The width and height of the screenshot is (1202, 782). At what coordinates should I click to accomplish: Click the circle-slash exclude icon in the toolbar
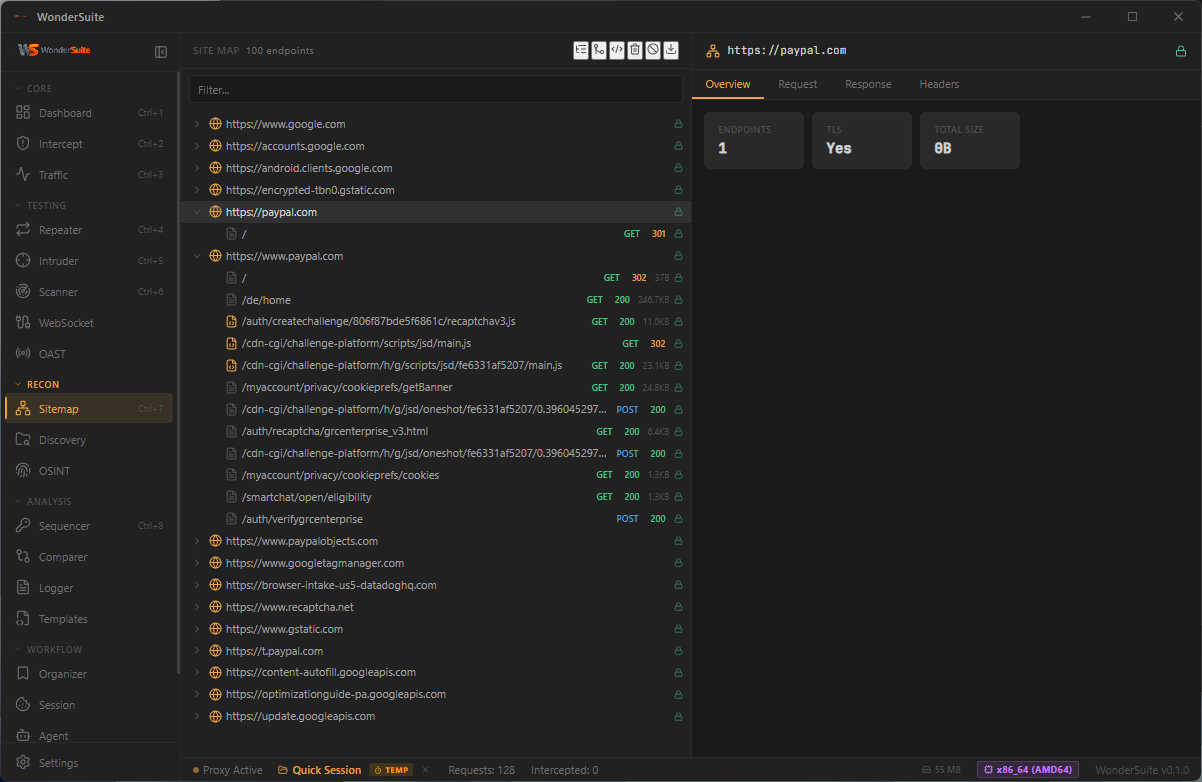(x=653, y=50)
